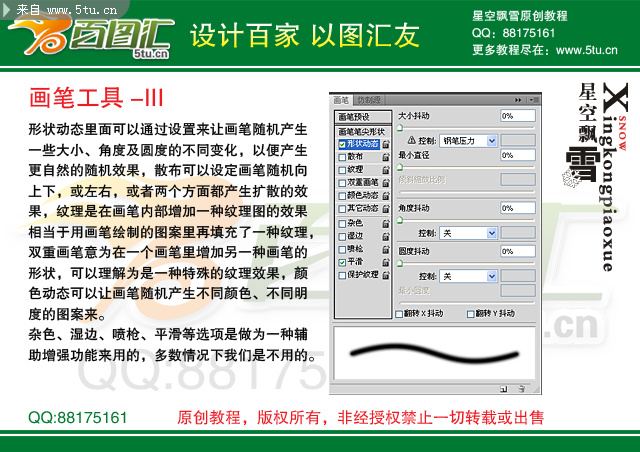
Task: Uncheck the 平滑 checkbox
Action: point(343,261)
